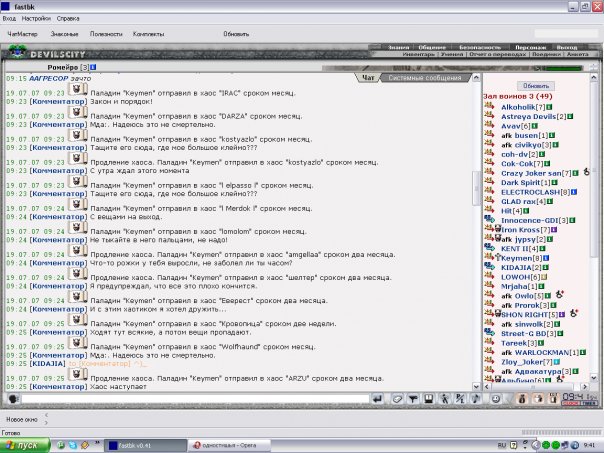Open the smileys panel icon
604x453 pixels.
click(x=496, y=399)
